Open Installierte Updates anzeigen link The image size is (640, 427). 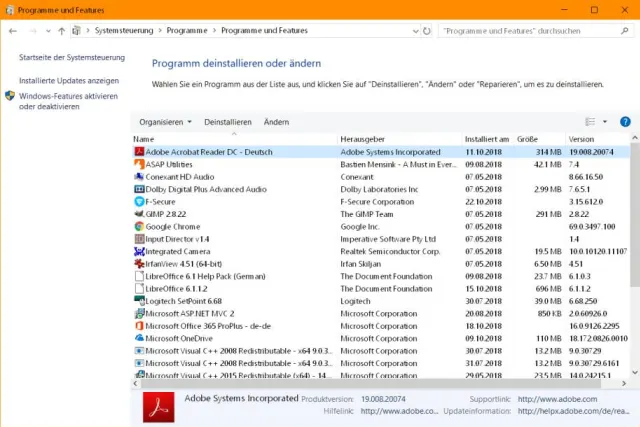tap(69, 81)
